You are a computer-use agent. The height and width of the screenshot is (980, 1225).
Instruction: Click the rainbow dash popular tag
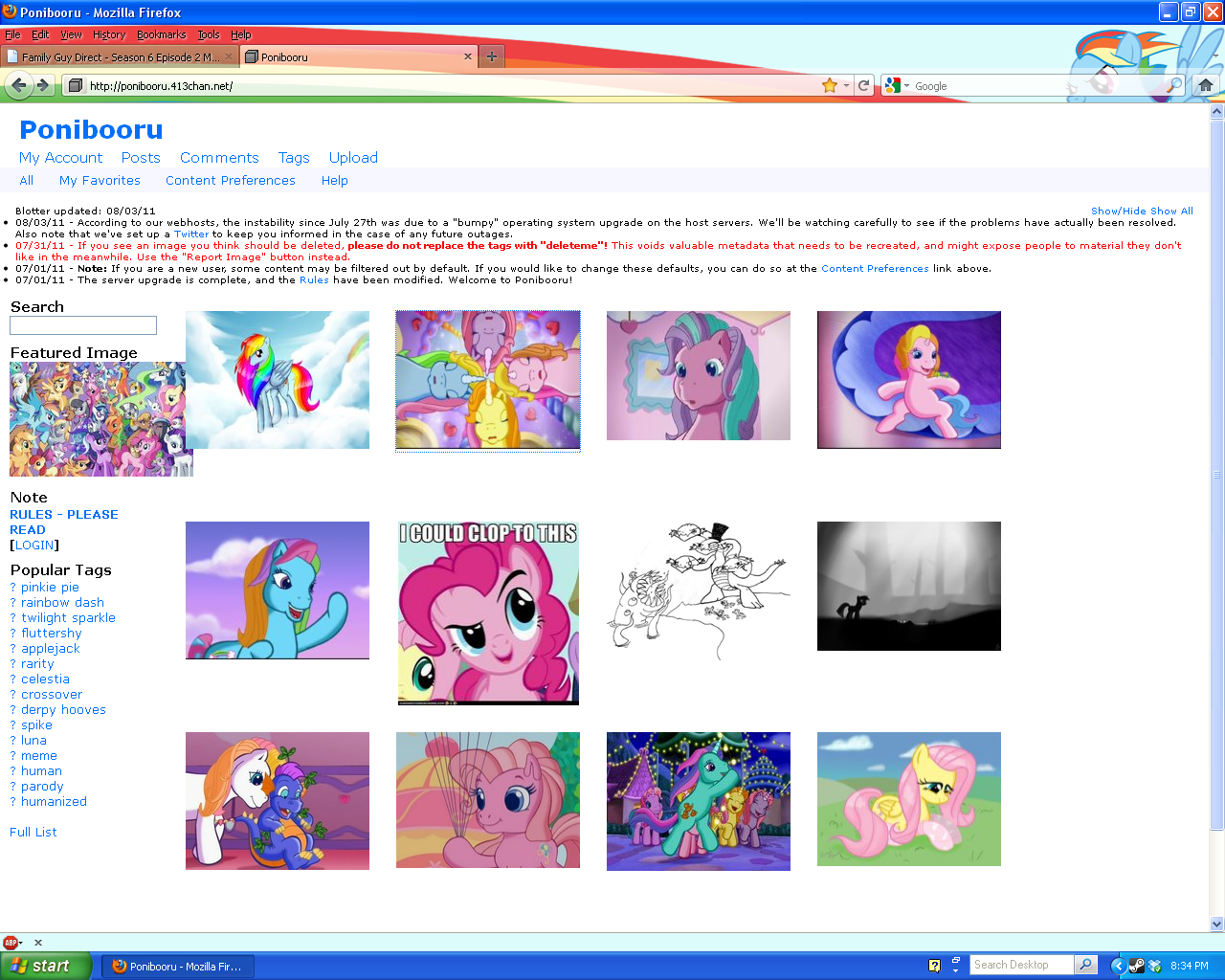(62, 603)
